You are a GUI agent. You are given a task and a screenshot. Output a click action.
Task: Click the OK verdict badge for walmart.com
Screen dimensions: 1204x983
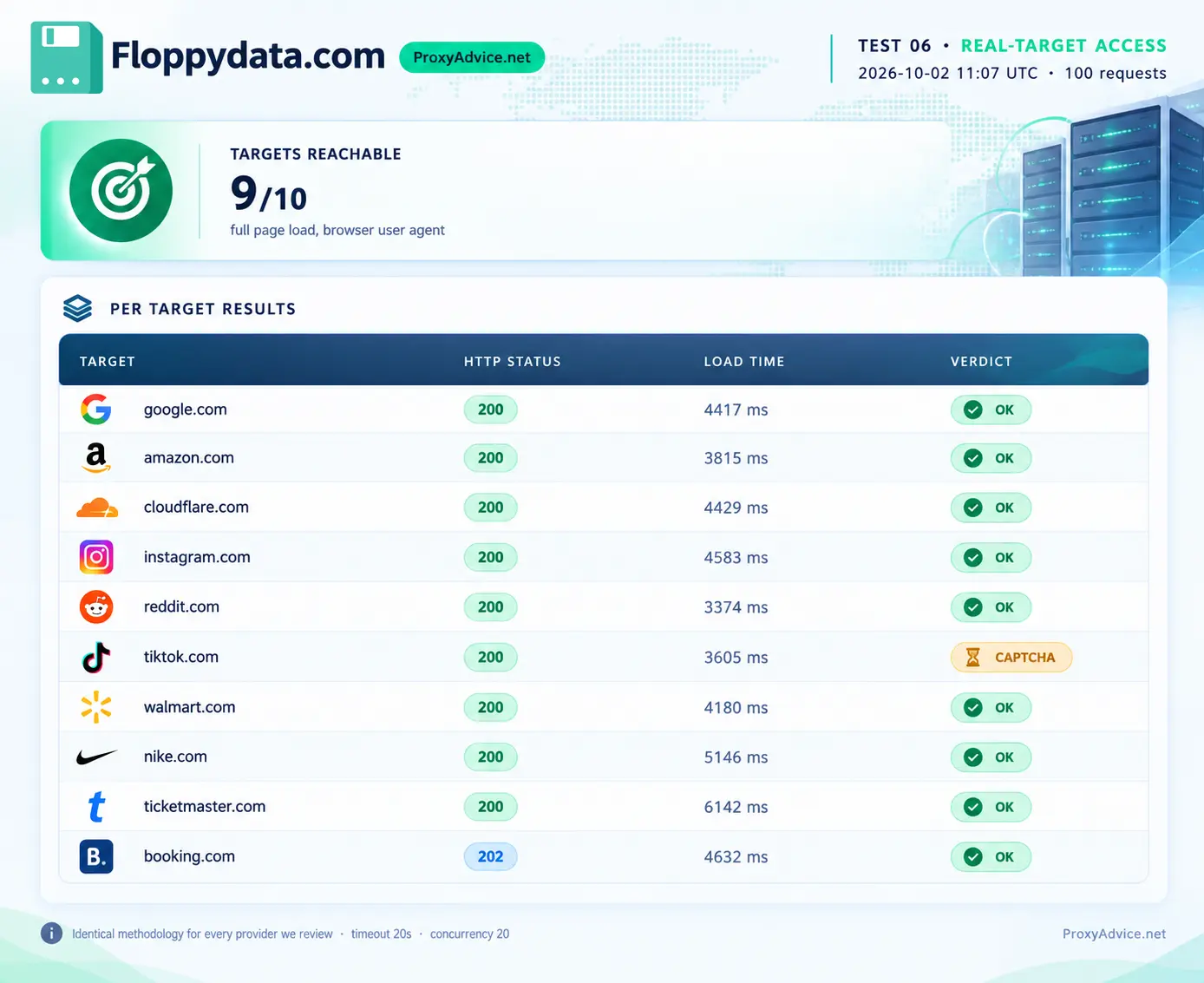(991, 707)
